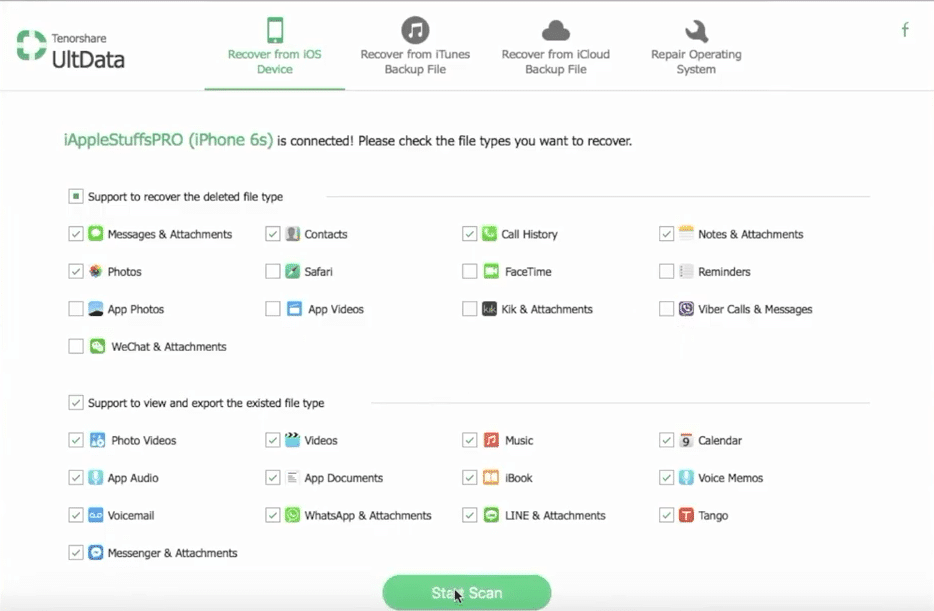The image size is (934, 611).
Task: Click the FaceTime camera icon
Action: (x=490, y=272)
